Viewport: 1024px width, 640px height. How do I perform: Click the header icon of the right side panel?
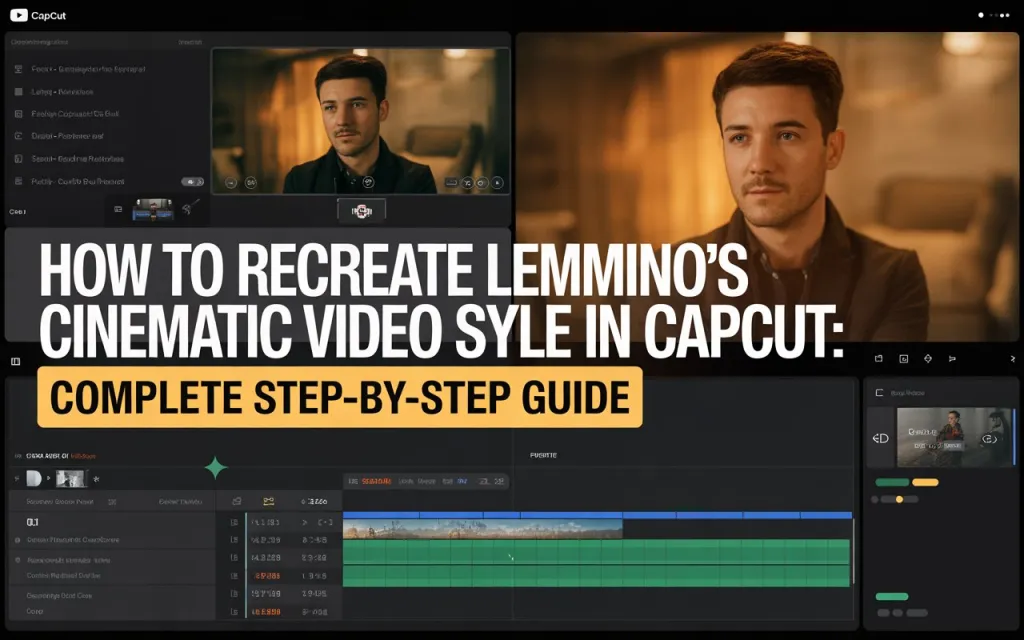click(879, 392)
